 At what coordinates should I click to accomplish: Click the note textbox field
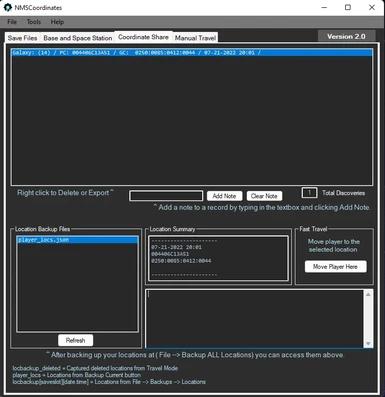(166, 196)
